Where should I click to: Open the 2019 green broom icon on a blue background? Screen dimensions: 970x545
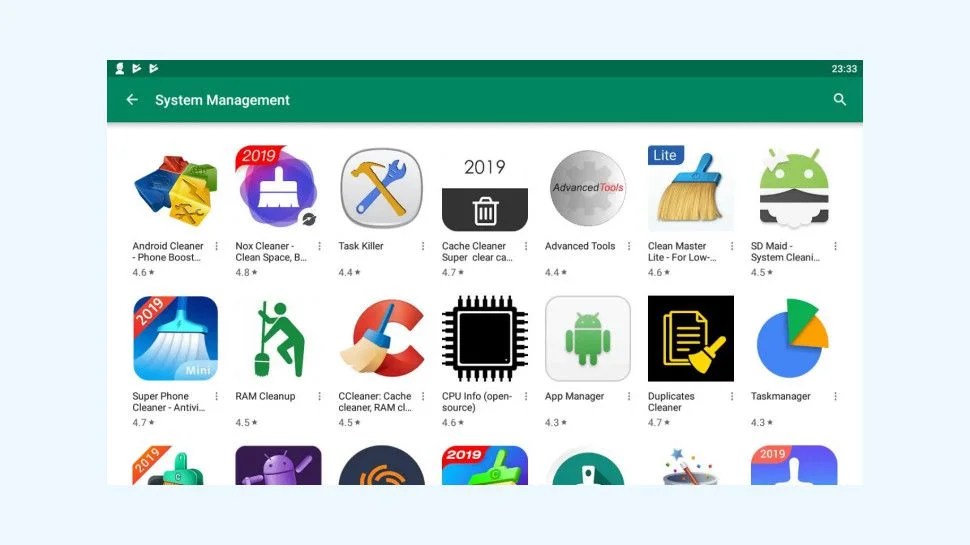tap(485, 465)
